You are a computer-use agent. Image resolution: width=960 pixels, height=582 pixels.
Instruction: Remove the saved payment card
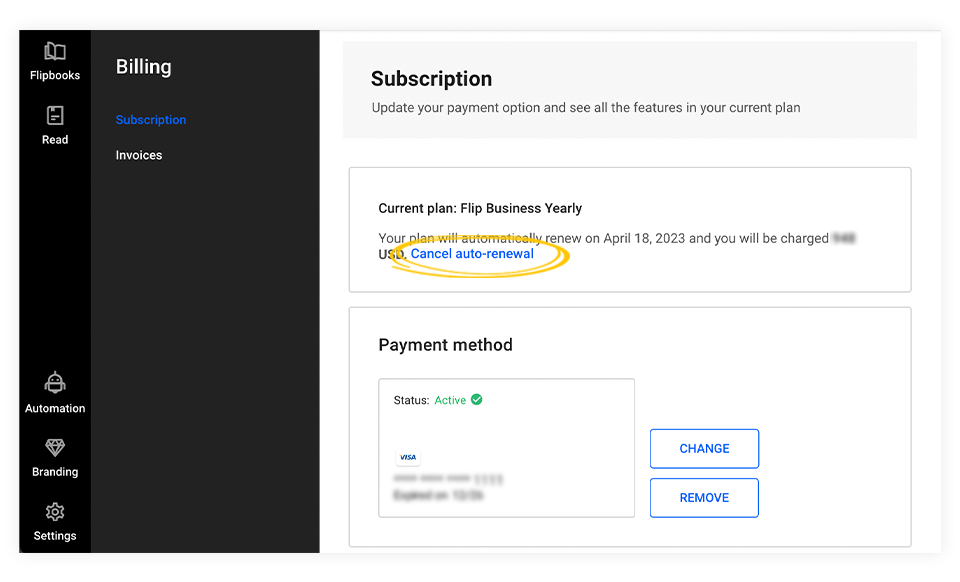coord(704,497)
